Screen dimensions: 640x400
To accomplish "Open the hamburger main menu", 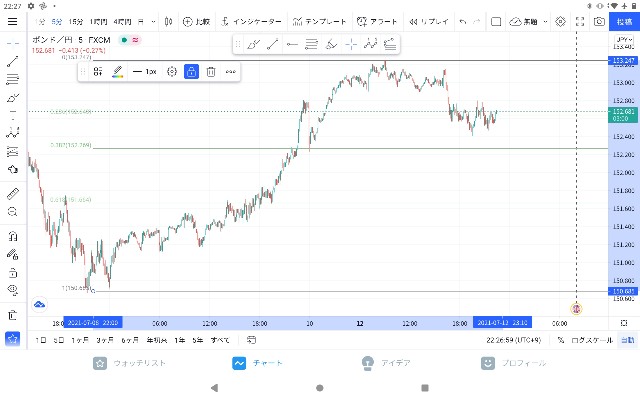I will [x=13, y=21].
